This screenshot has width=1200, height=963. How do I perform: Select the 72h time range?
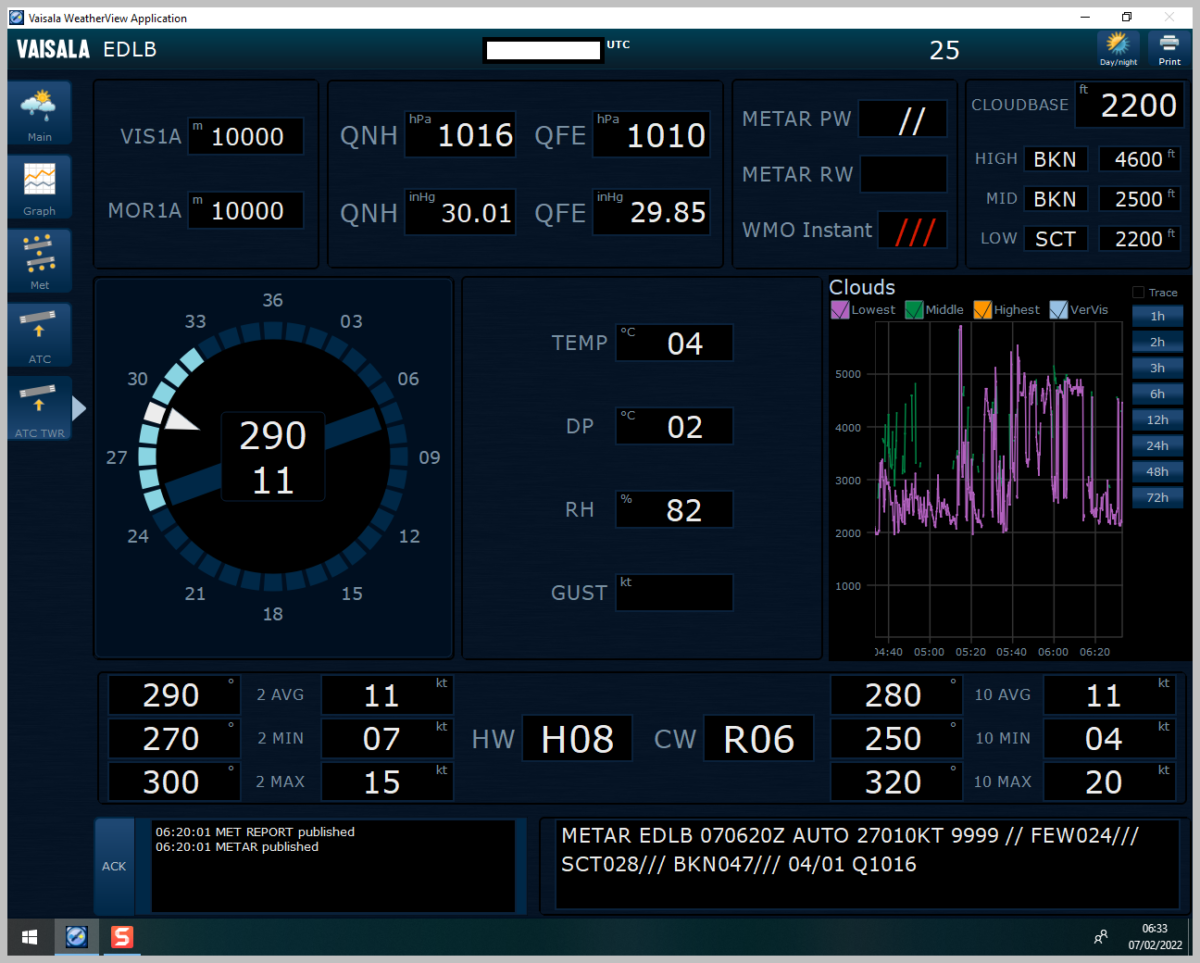pyautogui.click(x=1157, y=497)
